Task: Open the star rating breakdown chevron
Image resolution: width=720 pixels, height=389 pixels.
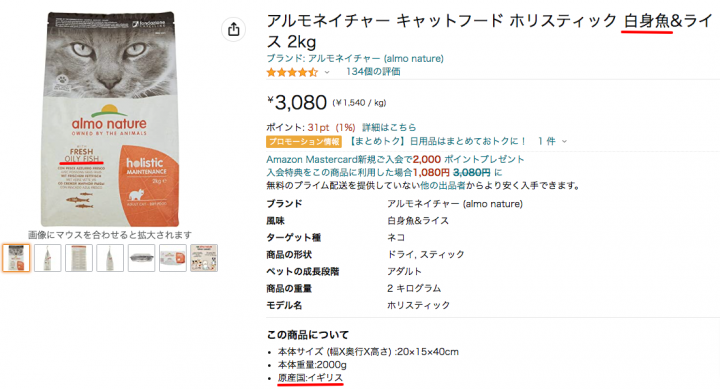Action: (x=327, y=72)
